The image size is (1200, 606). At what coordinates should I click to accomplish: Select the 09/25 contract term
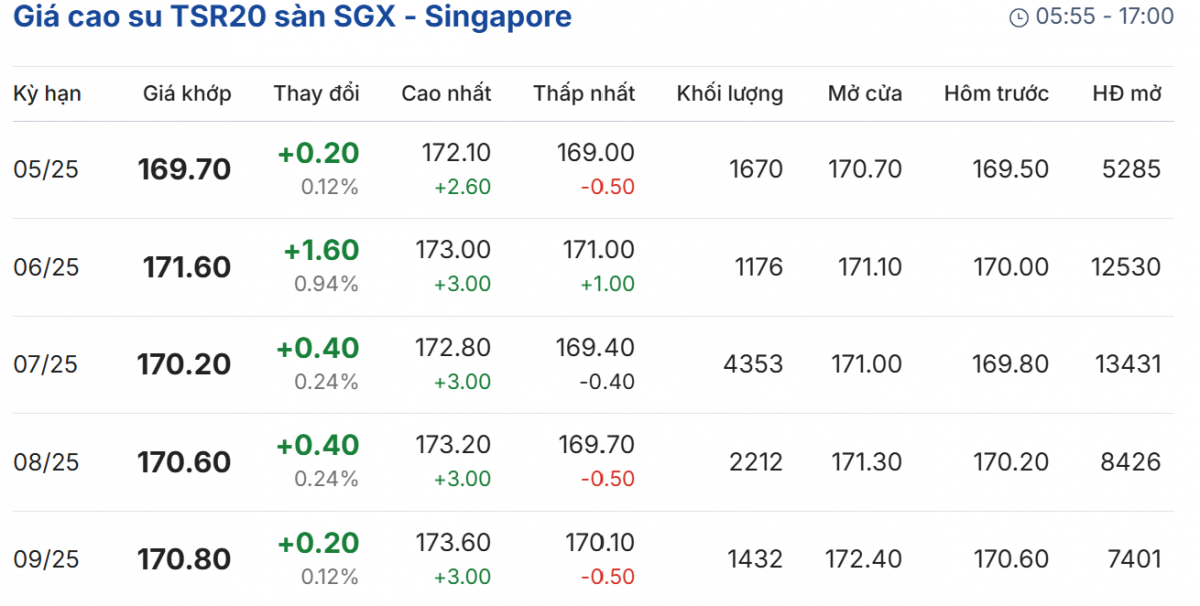tap(46, 559)
